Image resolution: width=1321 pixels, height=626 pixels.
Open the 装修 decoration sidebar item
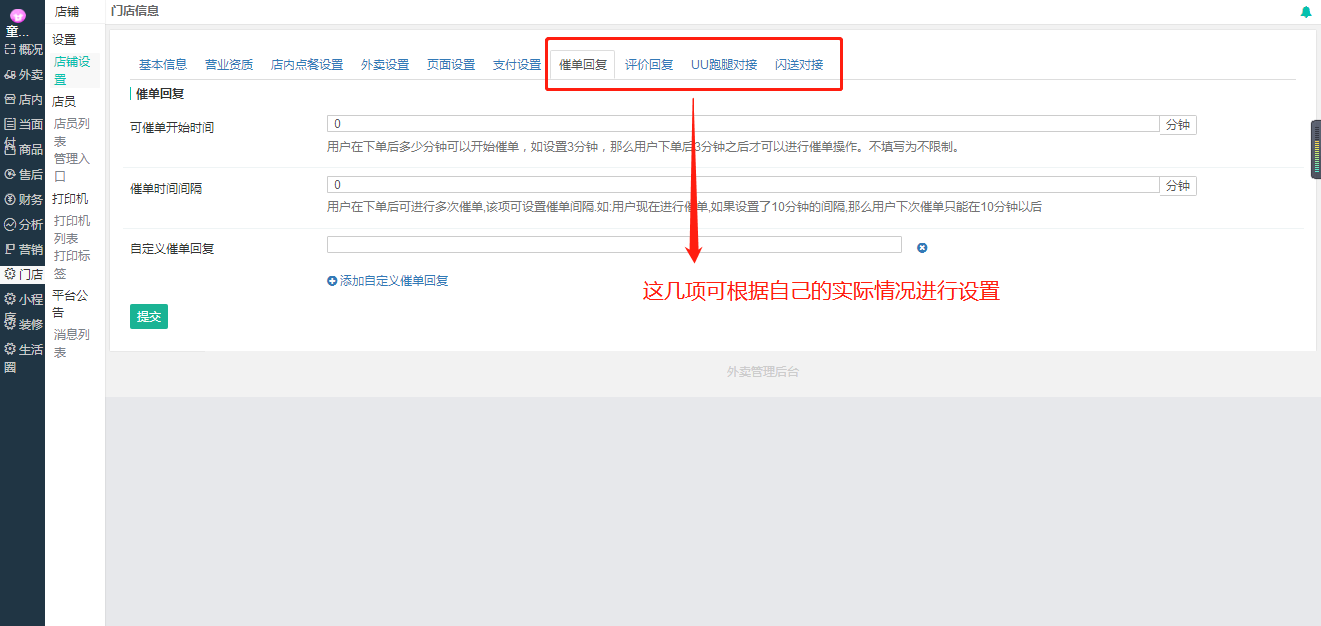tap(23, 324)
